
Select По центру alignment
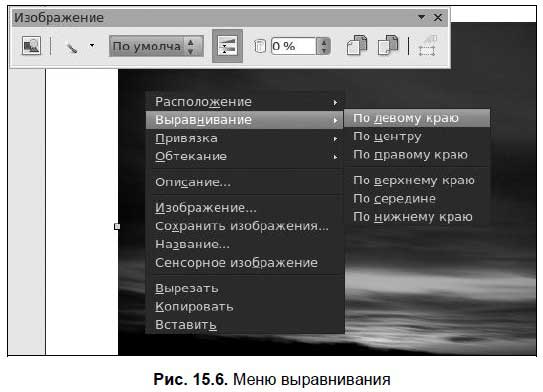[417, 136]
